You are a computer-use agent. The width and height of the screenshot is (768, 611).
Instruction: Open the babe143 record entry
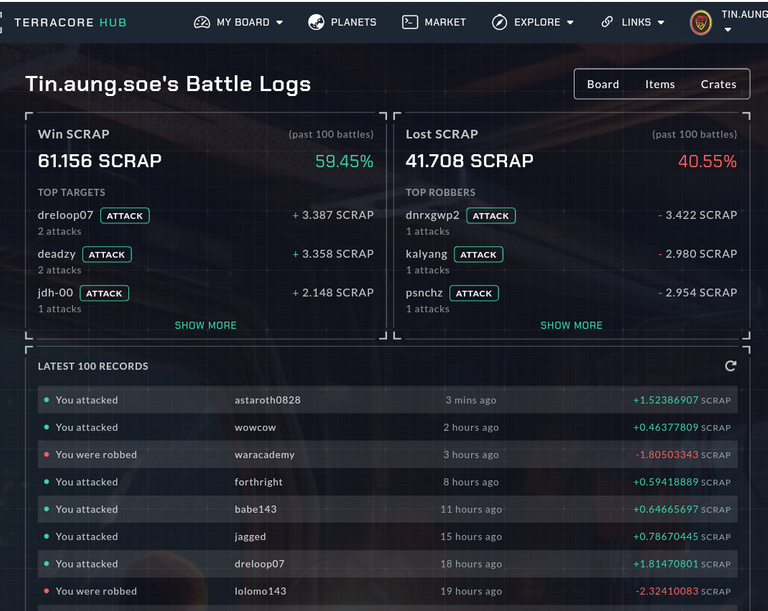pyautogui.click(x=387, y=510)
